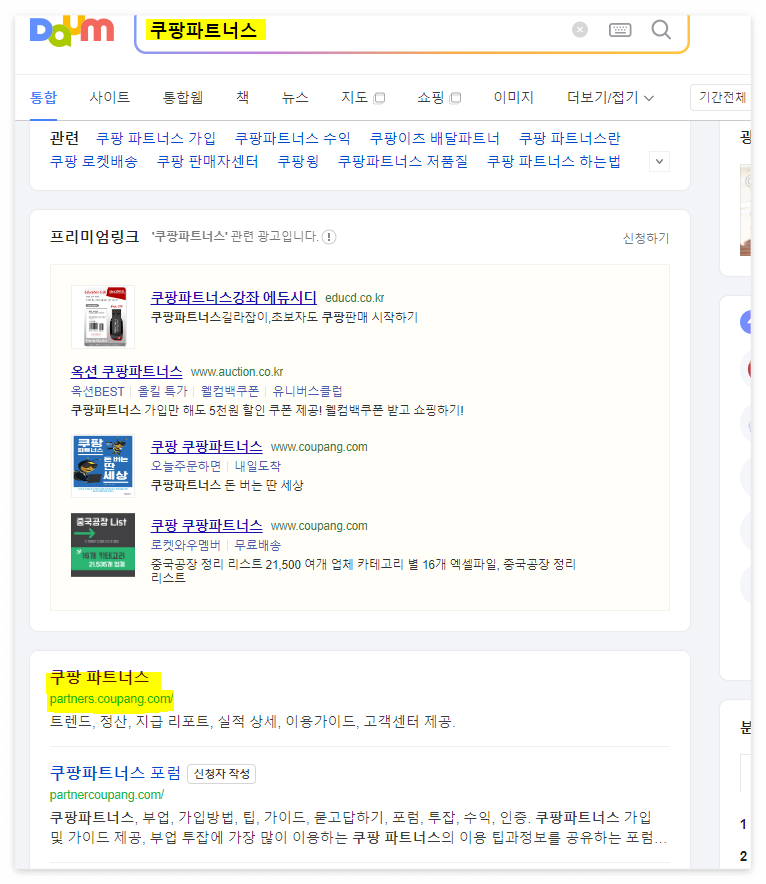This screenshot has height=884, width=766.
Task: Click the 옥션BEST sublink
Action: (x=98, y=391)
